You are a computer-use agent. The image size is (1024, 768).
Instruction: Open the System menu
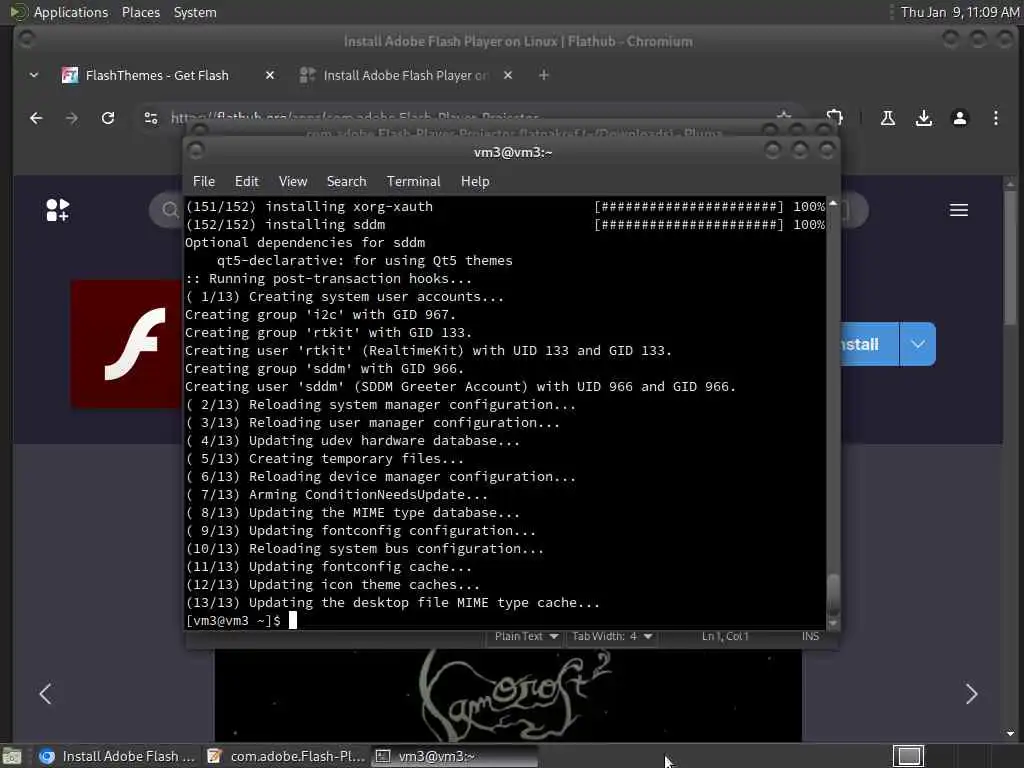coord(195,12)
